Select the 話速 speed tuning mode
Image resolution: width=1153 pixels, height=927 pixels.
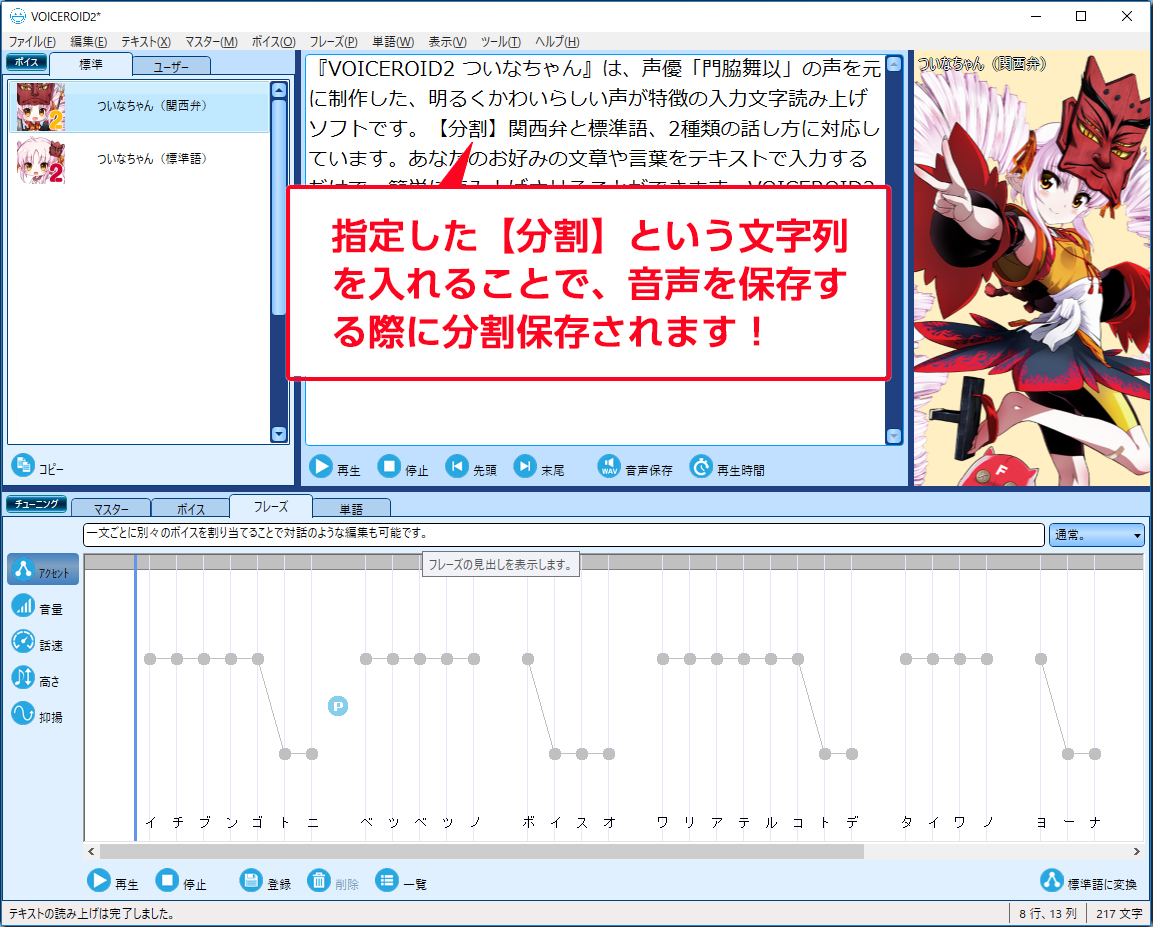pyautogui.click(x=37, y=643)
